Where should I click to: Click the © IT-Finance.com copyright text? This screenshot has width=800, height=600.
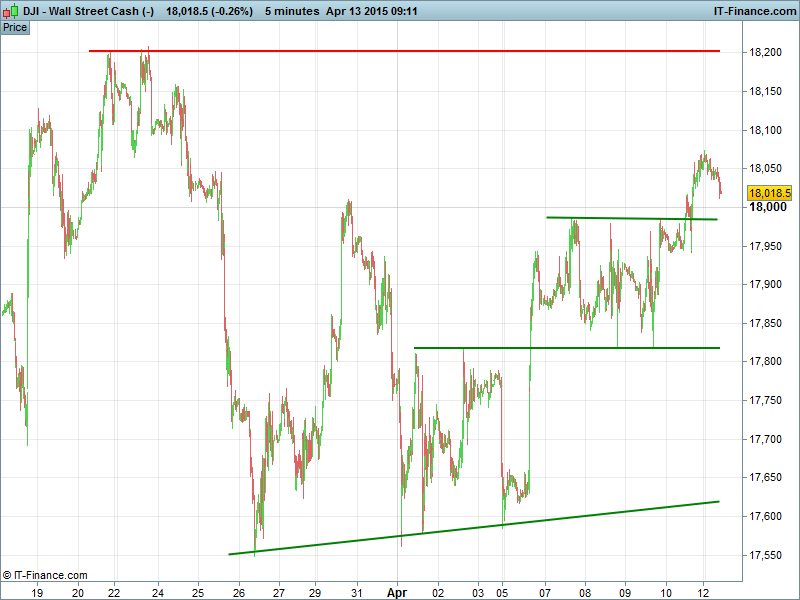point(45,575)
